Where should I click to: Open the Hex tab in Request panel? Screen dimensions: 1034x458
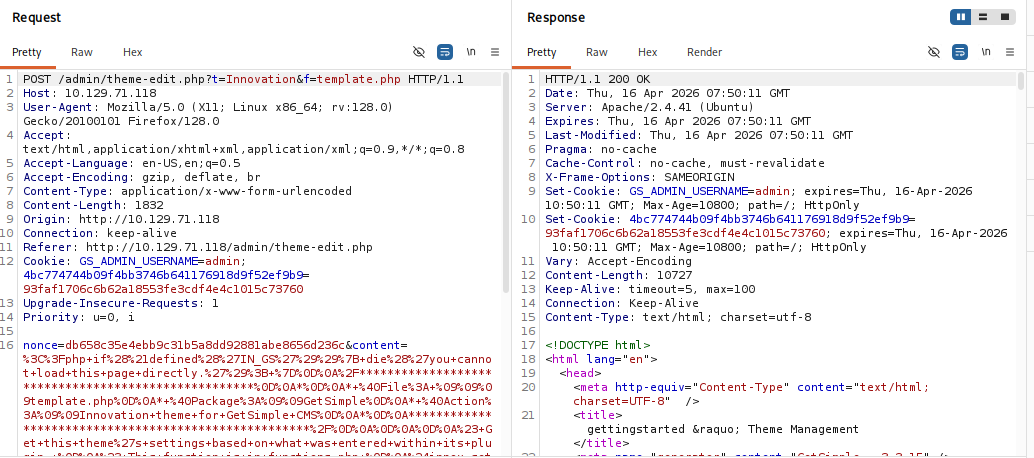coord(133,52)
